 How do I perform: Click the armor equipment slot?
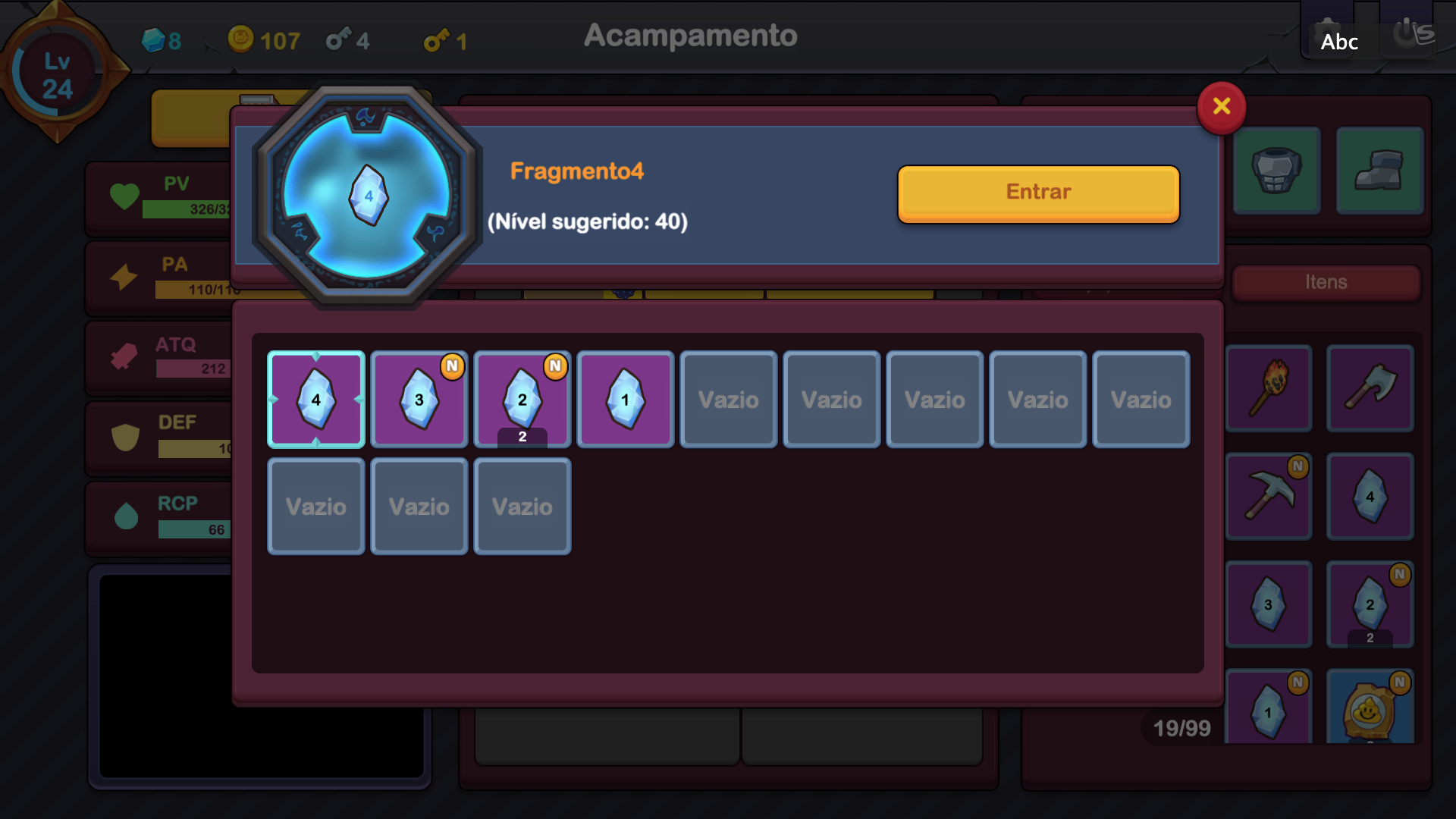[1277, 171]
